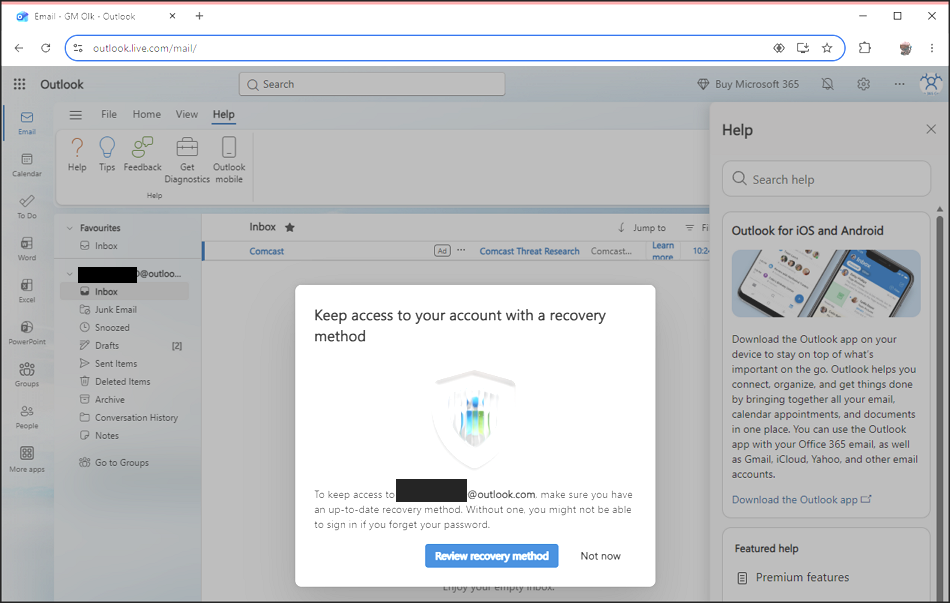Open Tips lightbulb in the ribbon

pos(107,154)
